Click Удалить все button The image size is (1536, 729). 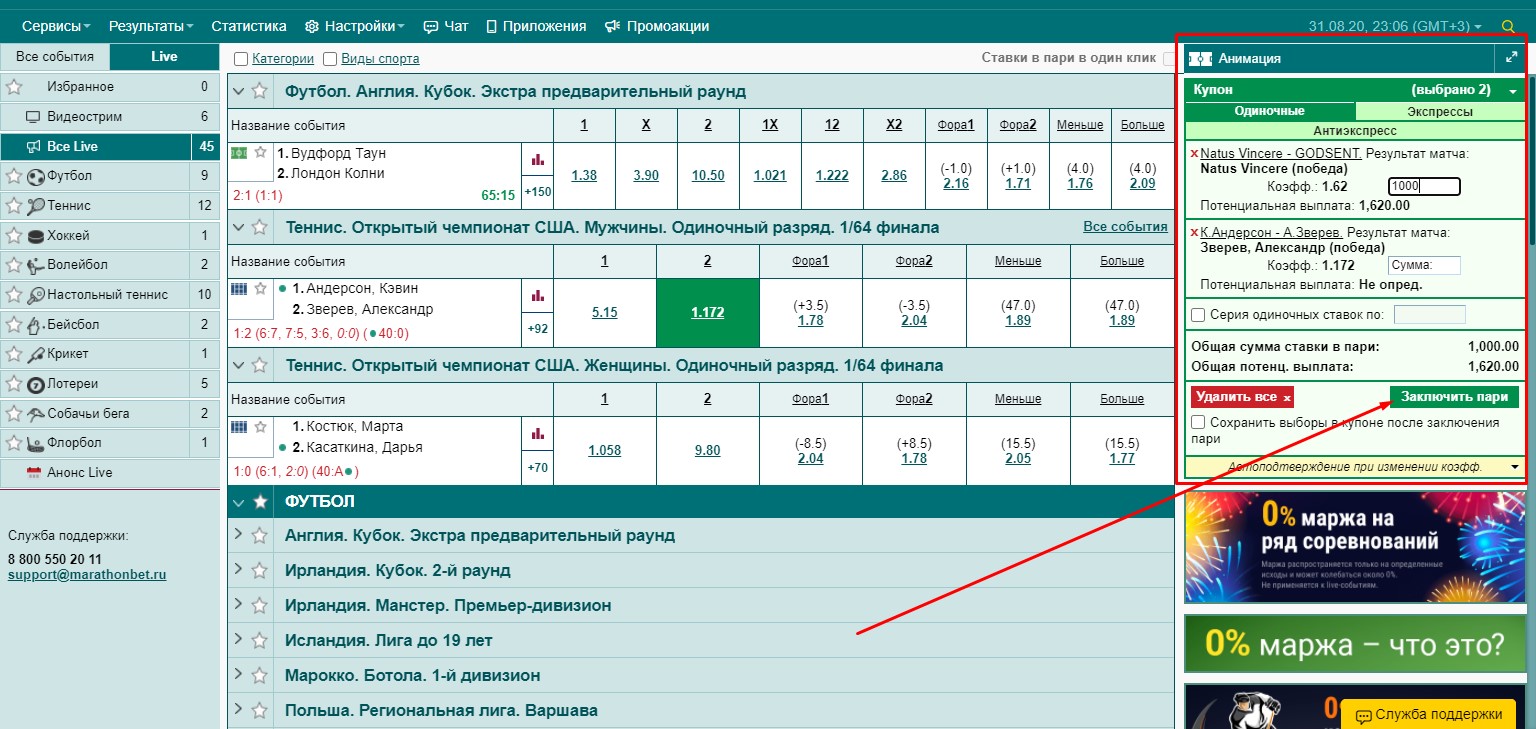click(1243, 397)
